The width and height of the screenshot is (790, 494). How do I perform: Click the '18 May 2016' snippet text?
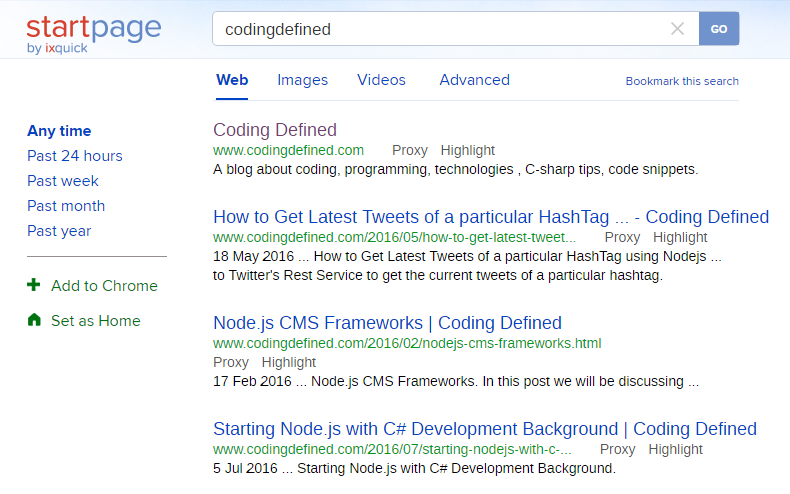(x=253, y=257)
